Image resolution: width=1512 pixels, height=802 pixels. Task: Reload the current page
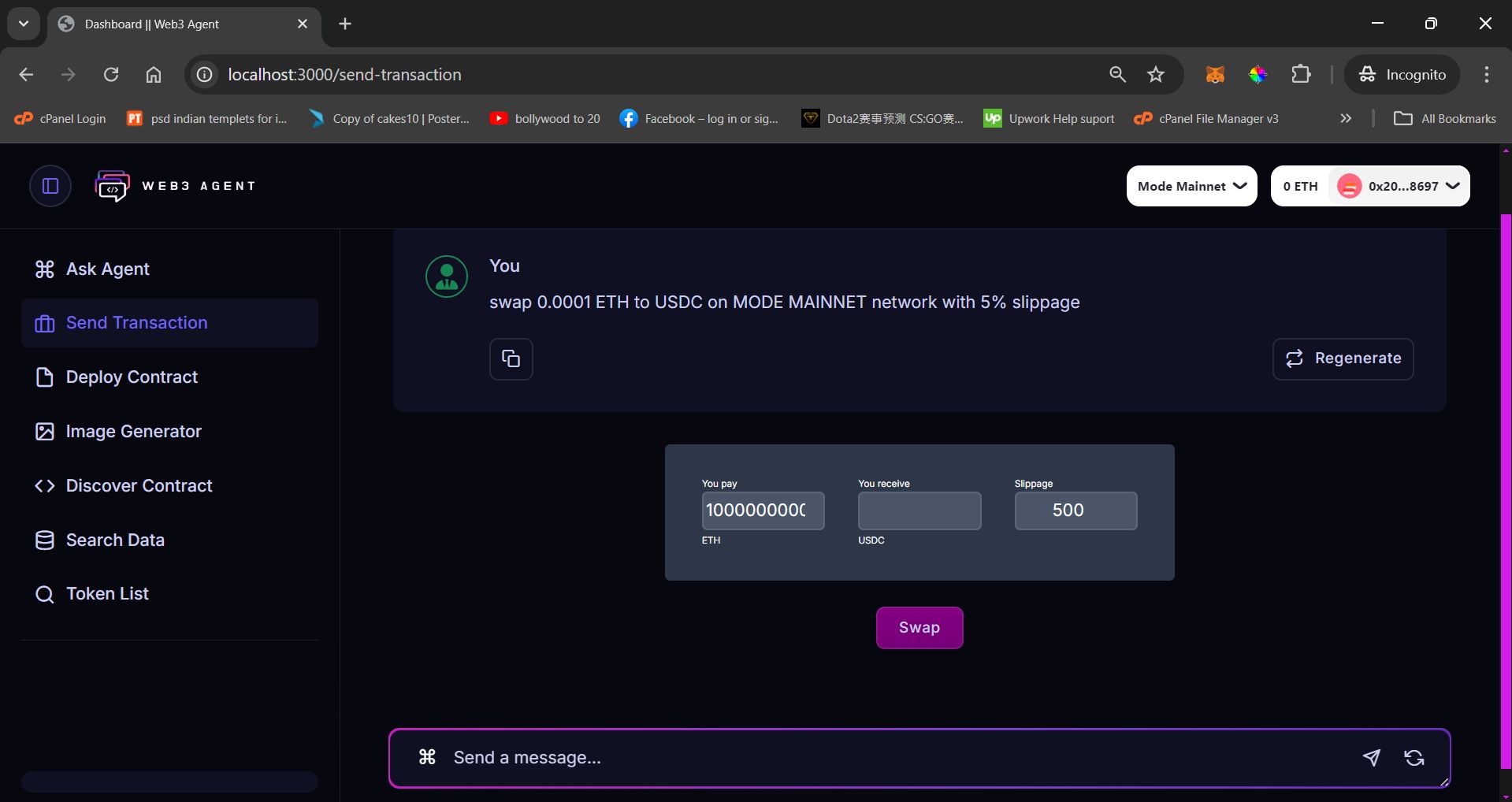click(111, 75)
